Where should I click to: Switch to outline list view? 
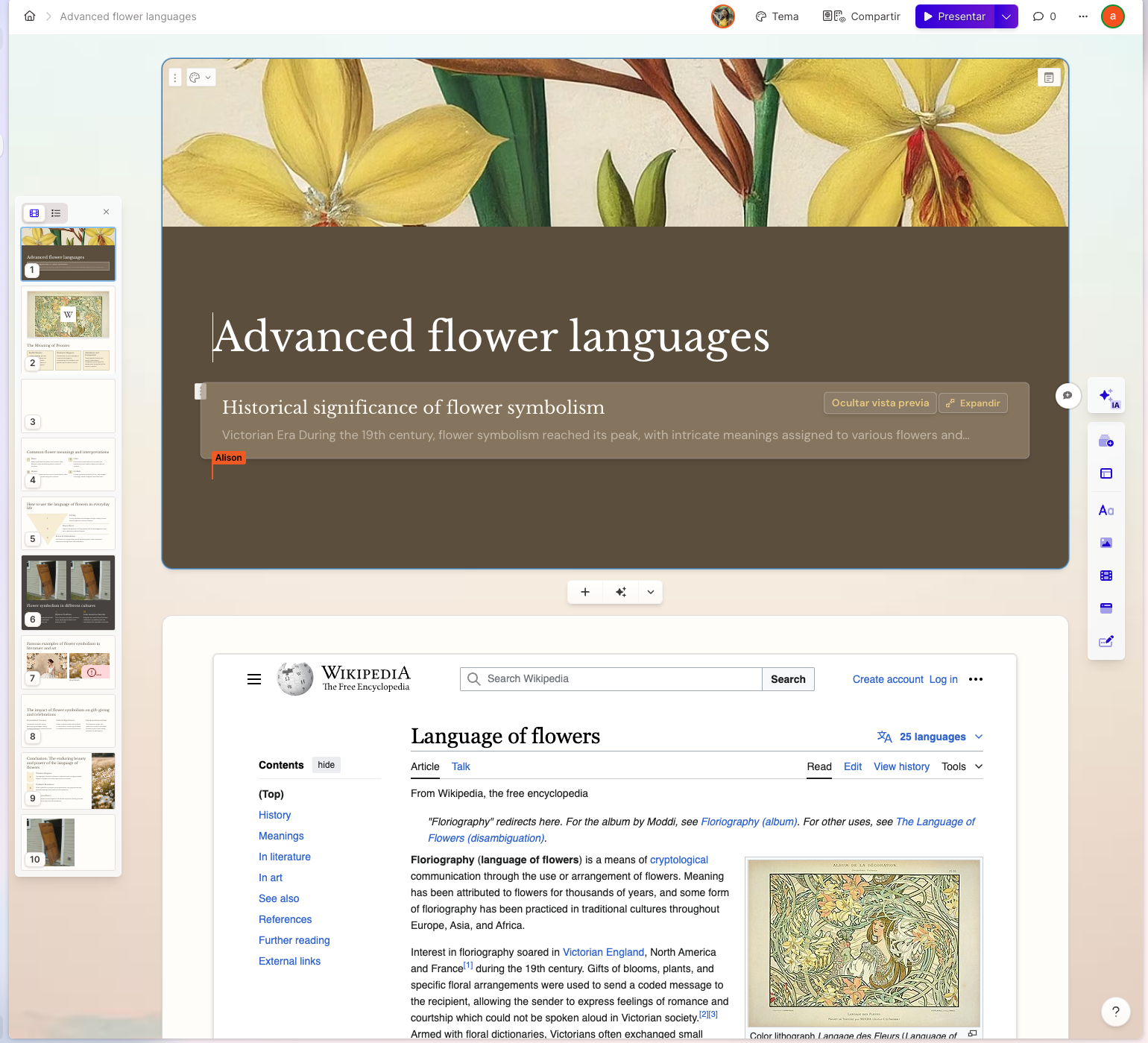56,213
